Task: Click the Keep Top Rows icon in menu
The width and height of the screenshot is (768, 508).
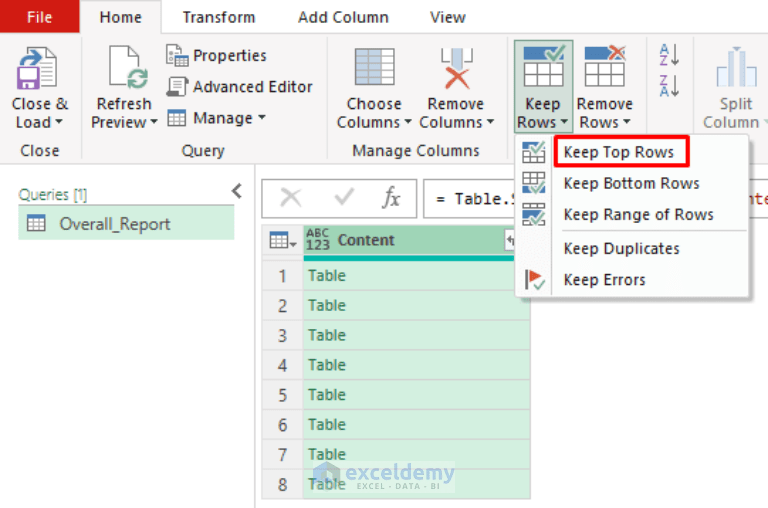Action: 533,152
